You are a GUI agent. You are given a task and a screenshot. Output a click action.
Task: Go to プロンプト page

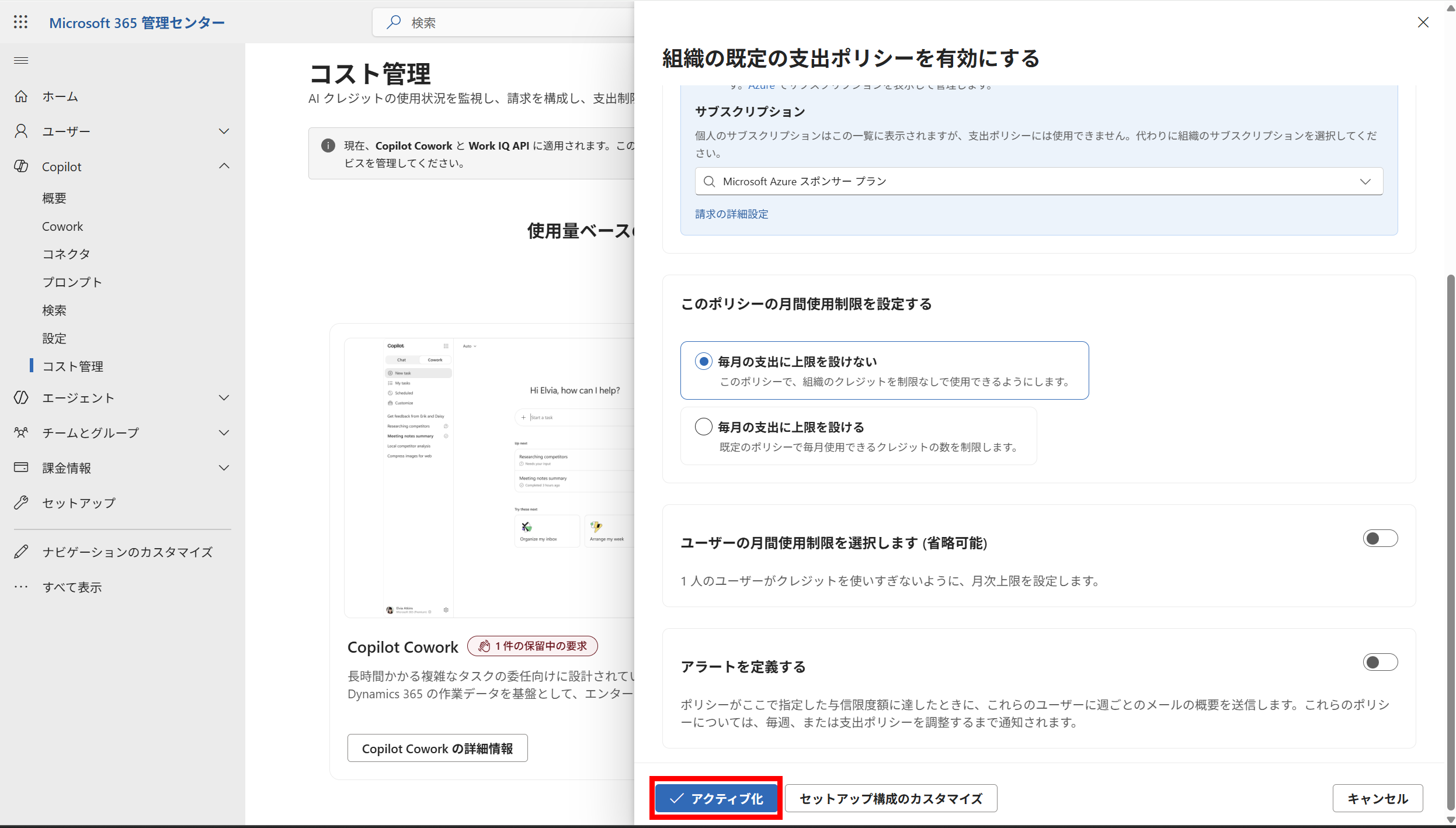[x=72, y=282]
